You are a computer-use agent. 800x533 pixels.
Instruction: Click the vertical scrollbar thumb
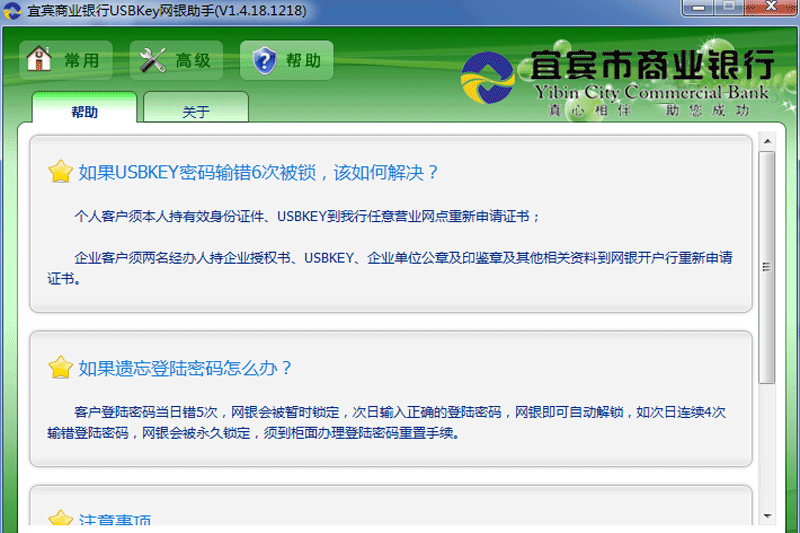point(767,267)
